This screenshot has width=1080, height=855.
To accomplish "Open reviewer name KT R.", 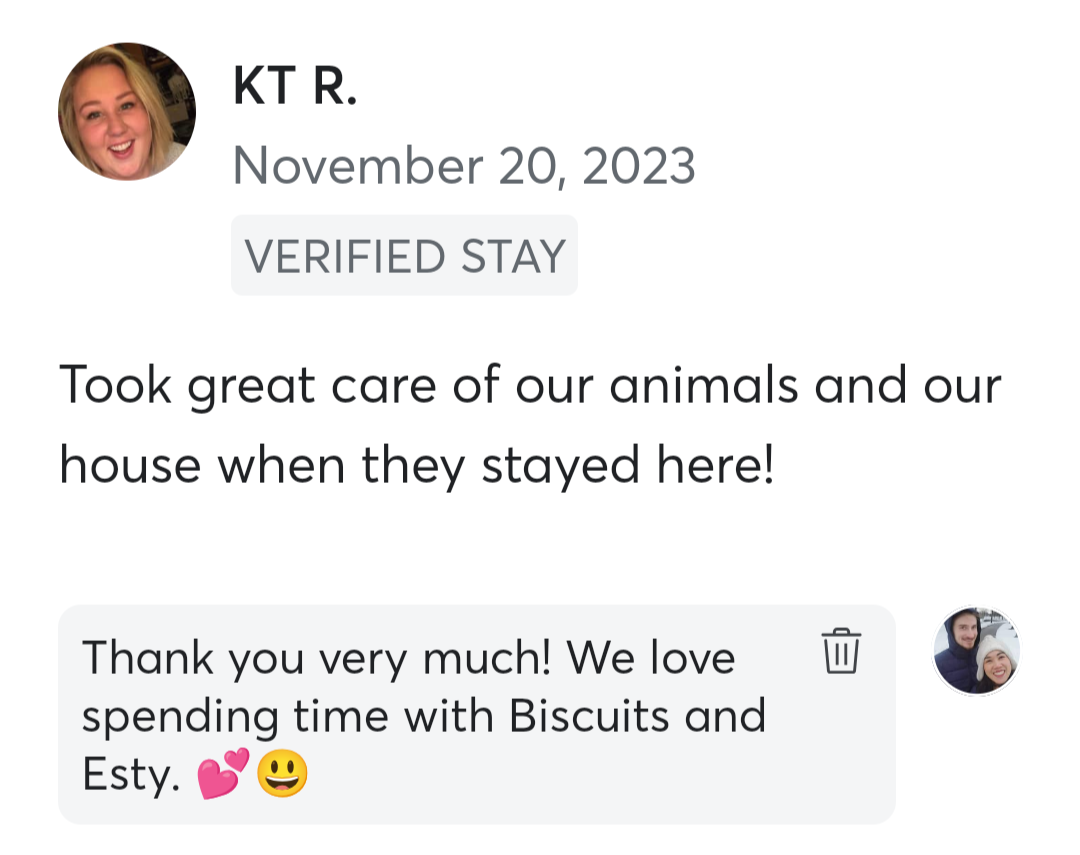I will click(295, 87).
